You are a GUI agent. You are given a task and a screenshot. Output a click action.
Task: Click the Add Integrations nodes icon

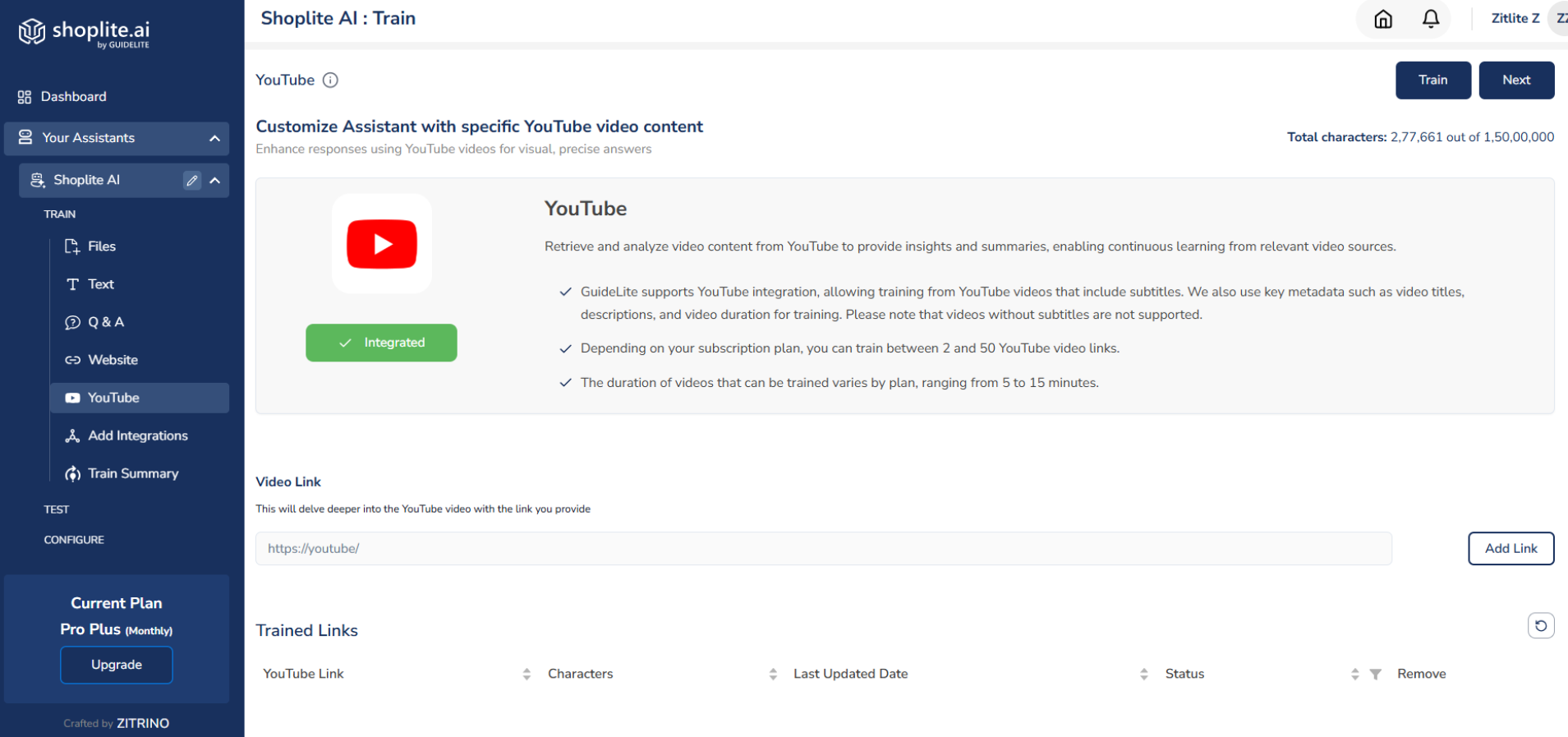point(72,435)
